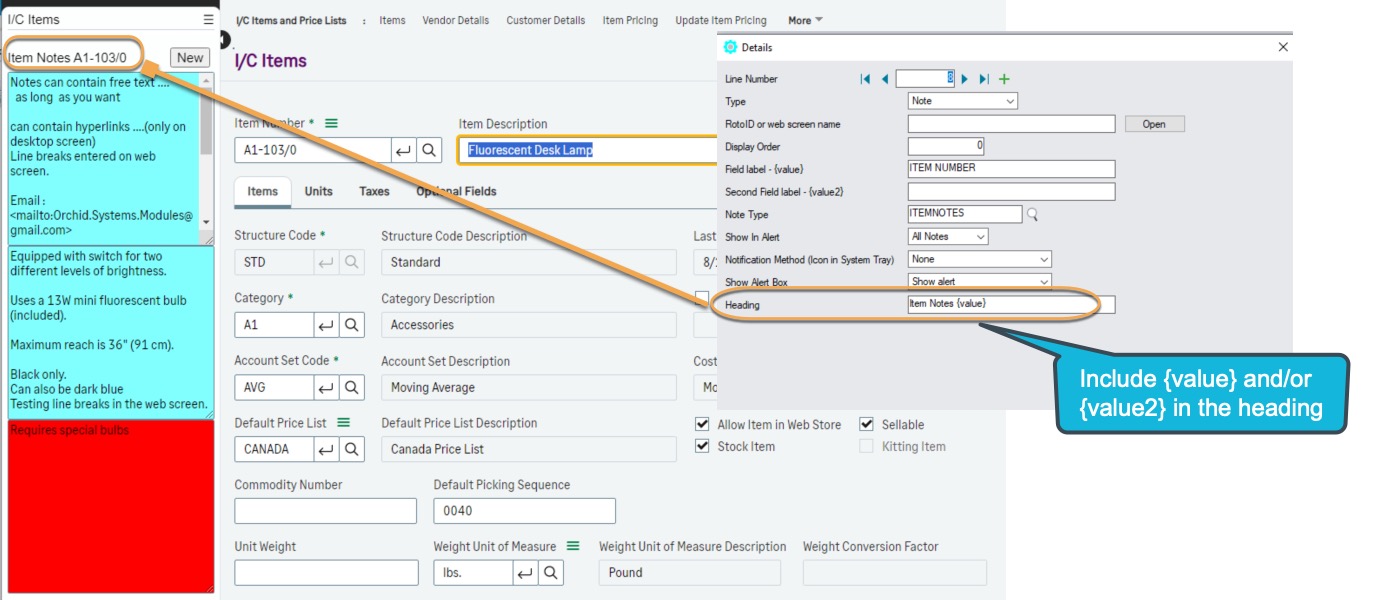
Task: Open the Vendor Details menu item
Action: (456, 20)
